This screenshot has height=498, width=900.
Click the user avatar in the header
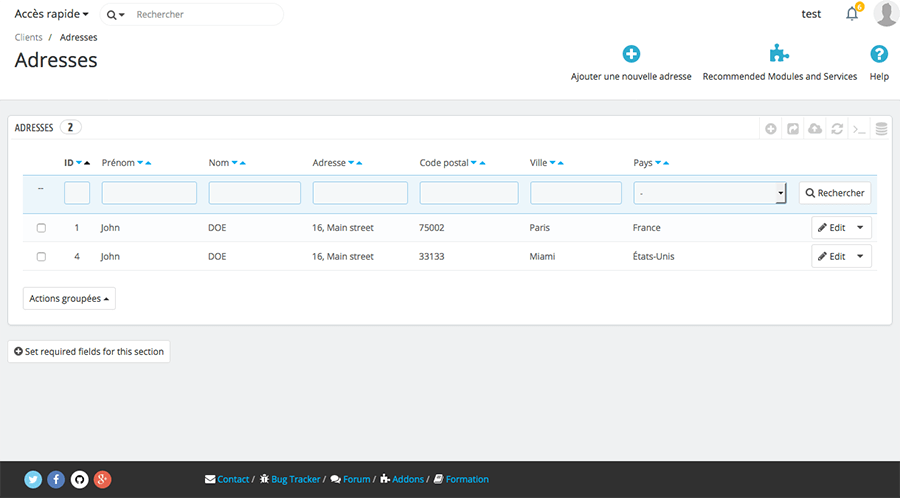885,14
